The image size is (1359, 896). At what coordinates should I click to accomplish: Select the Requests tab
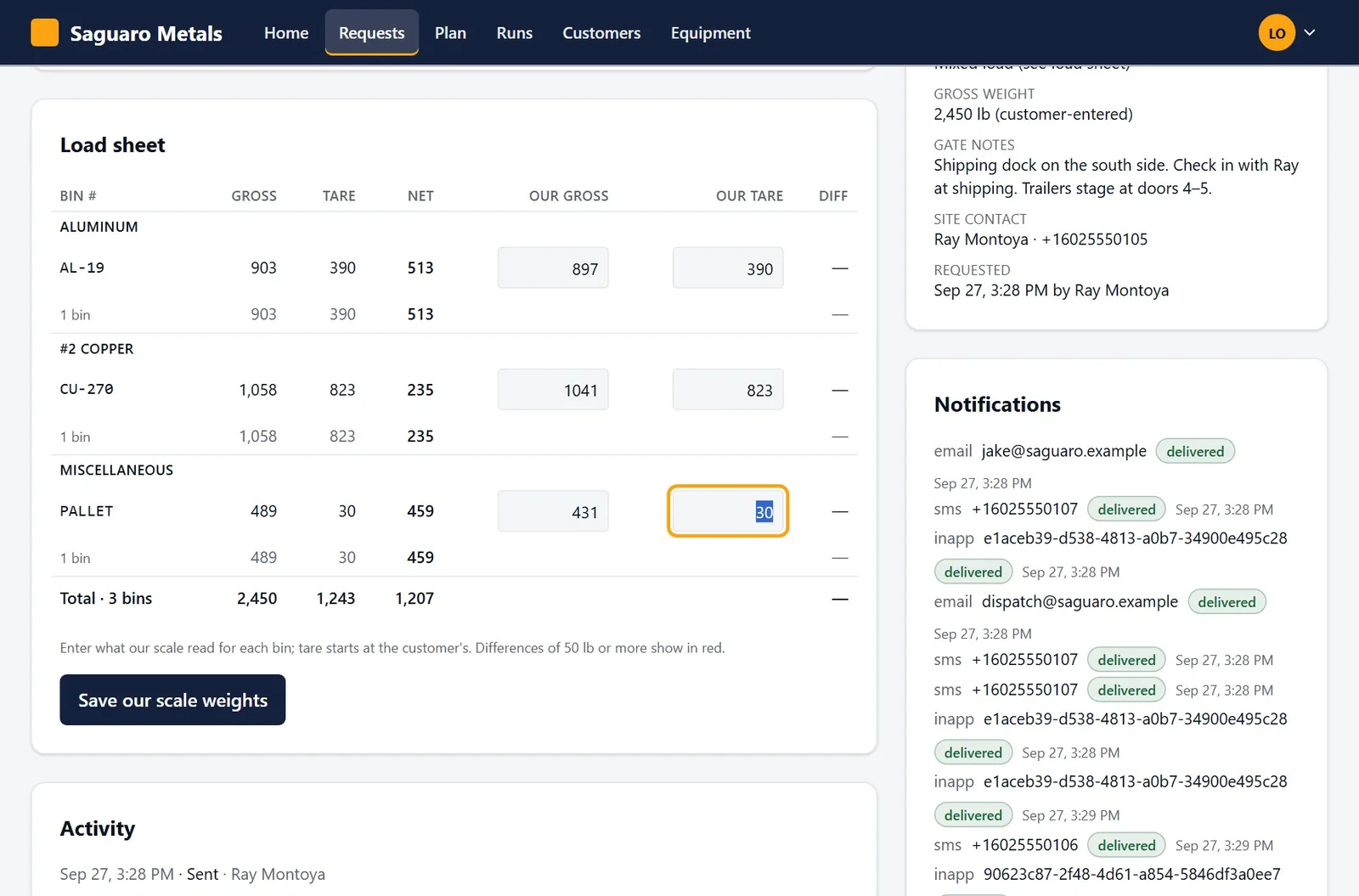(x=372, y=33)
